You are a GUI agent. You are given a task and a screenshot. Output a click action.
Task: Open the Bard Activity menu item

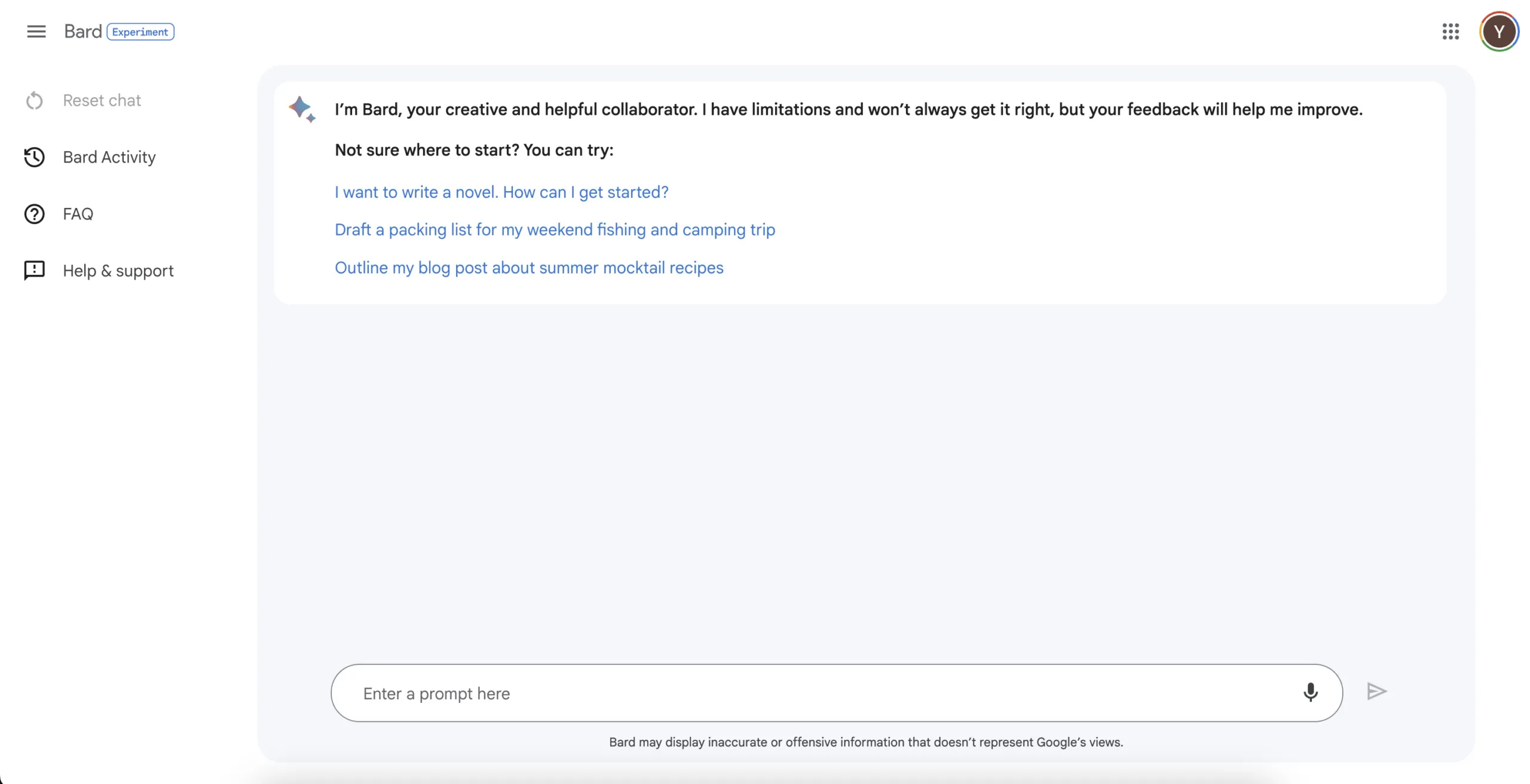tap(109, 157)
